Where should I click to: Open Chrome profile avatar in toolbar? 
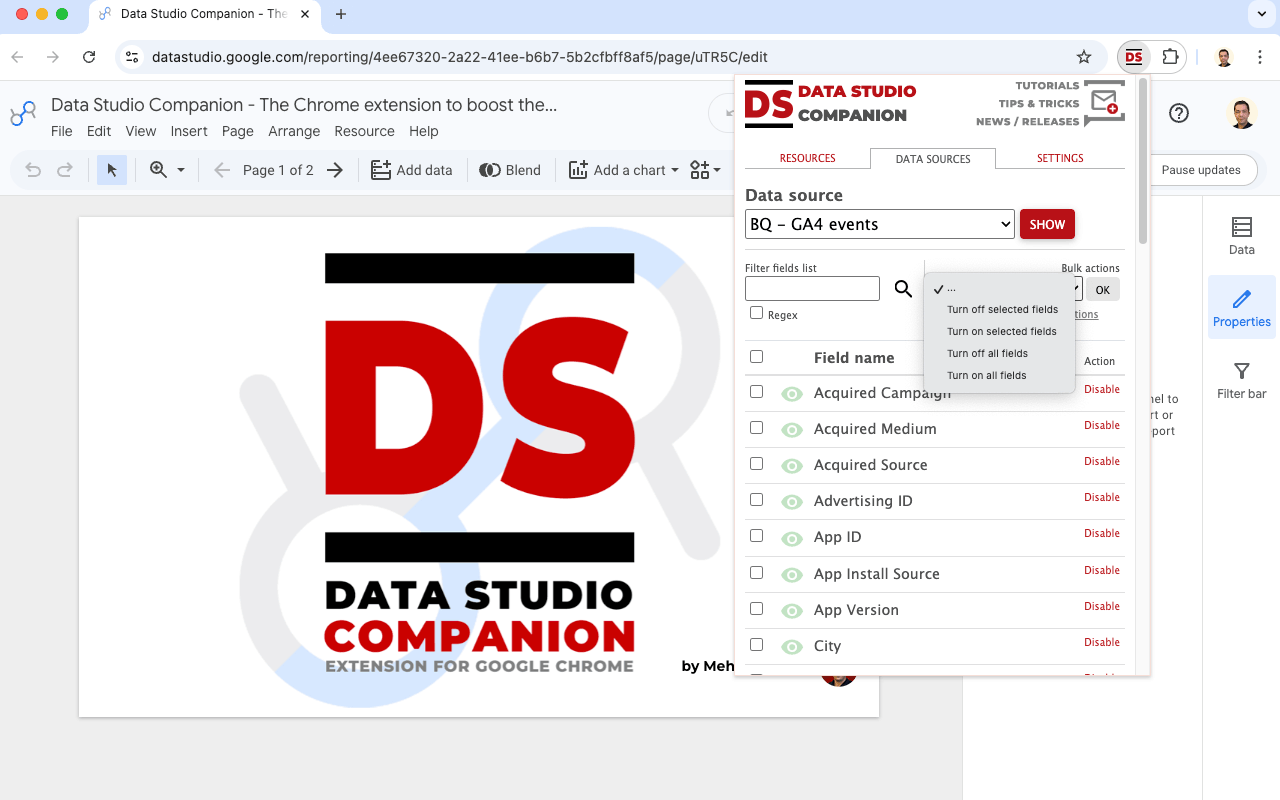(x=1224, y=57)
